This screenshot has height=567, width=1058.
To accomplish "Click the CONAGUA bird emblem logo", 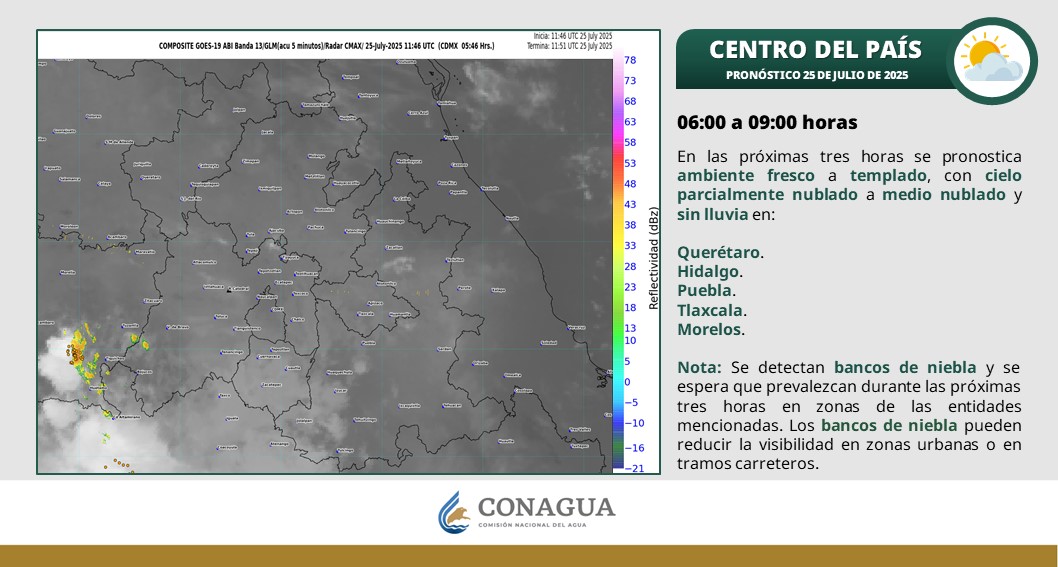I will 454,512.
